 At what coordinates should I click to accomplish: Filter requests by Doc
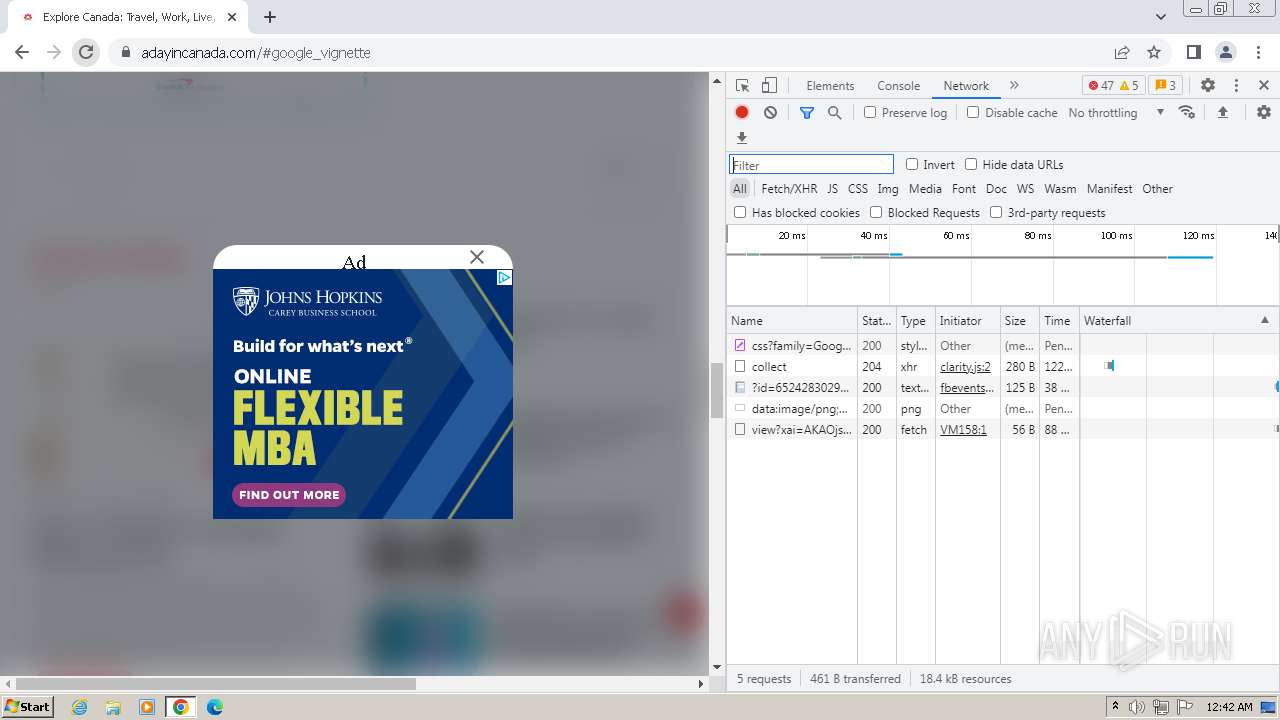(996, 188)
